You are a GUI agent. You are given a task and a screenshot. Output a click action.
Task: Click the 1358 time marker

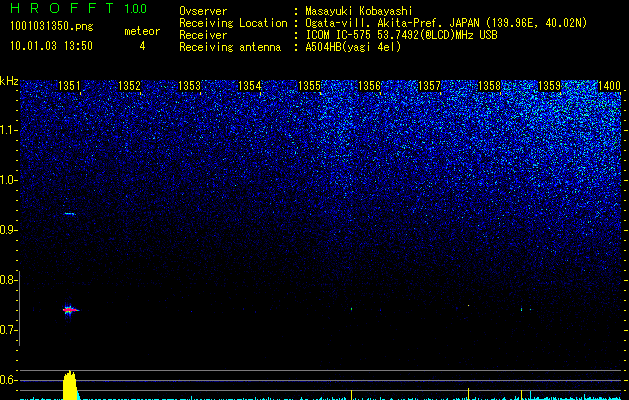tap(490, 86)
